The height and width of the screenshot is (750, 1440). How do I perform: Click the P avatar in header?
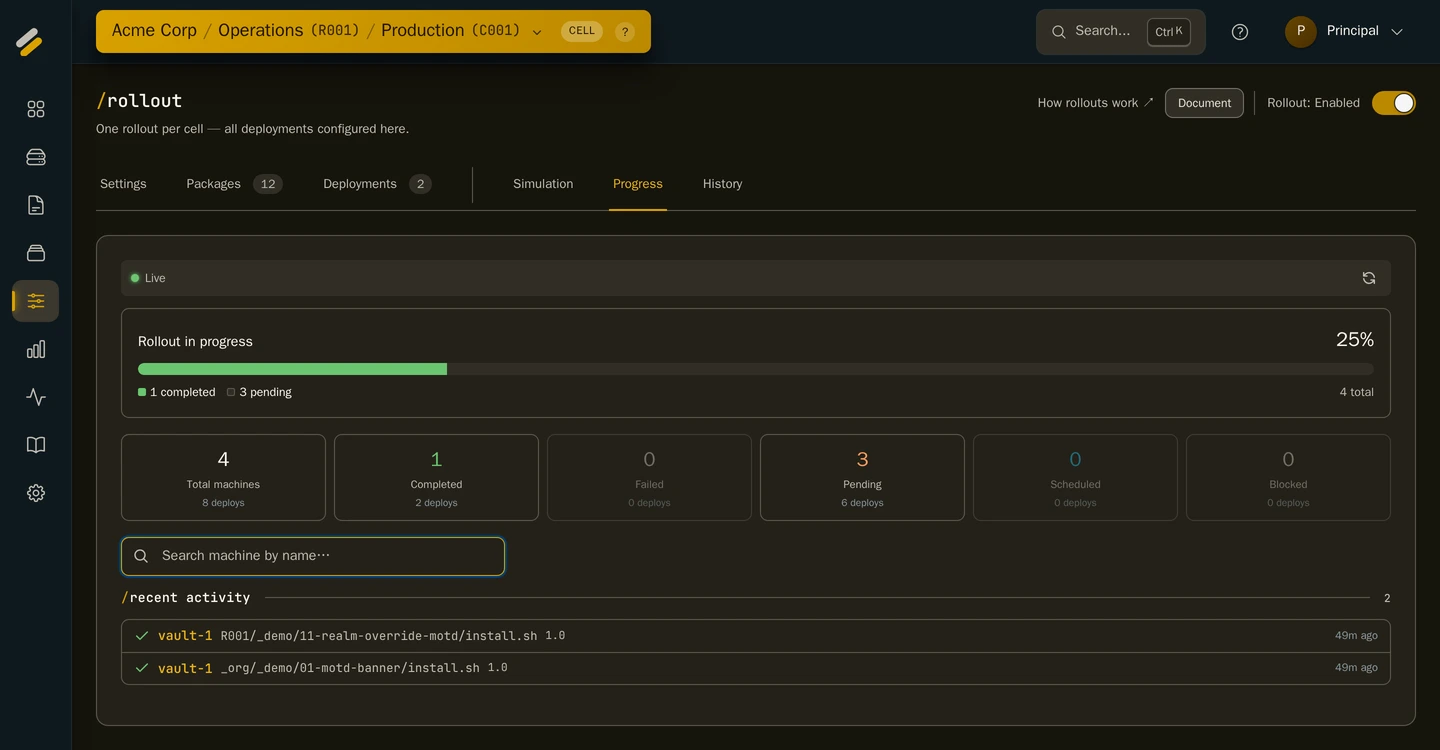(x=1300, y=31)
